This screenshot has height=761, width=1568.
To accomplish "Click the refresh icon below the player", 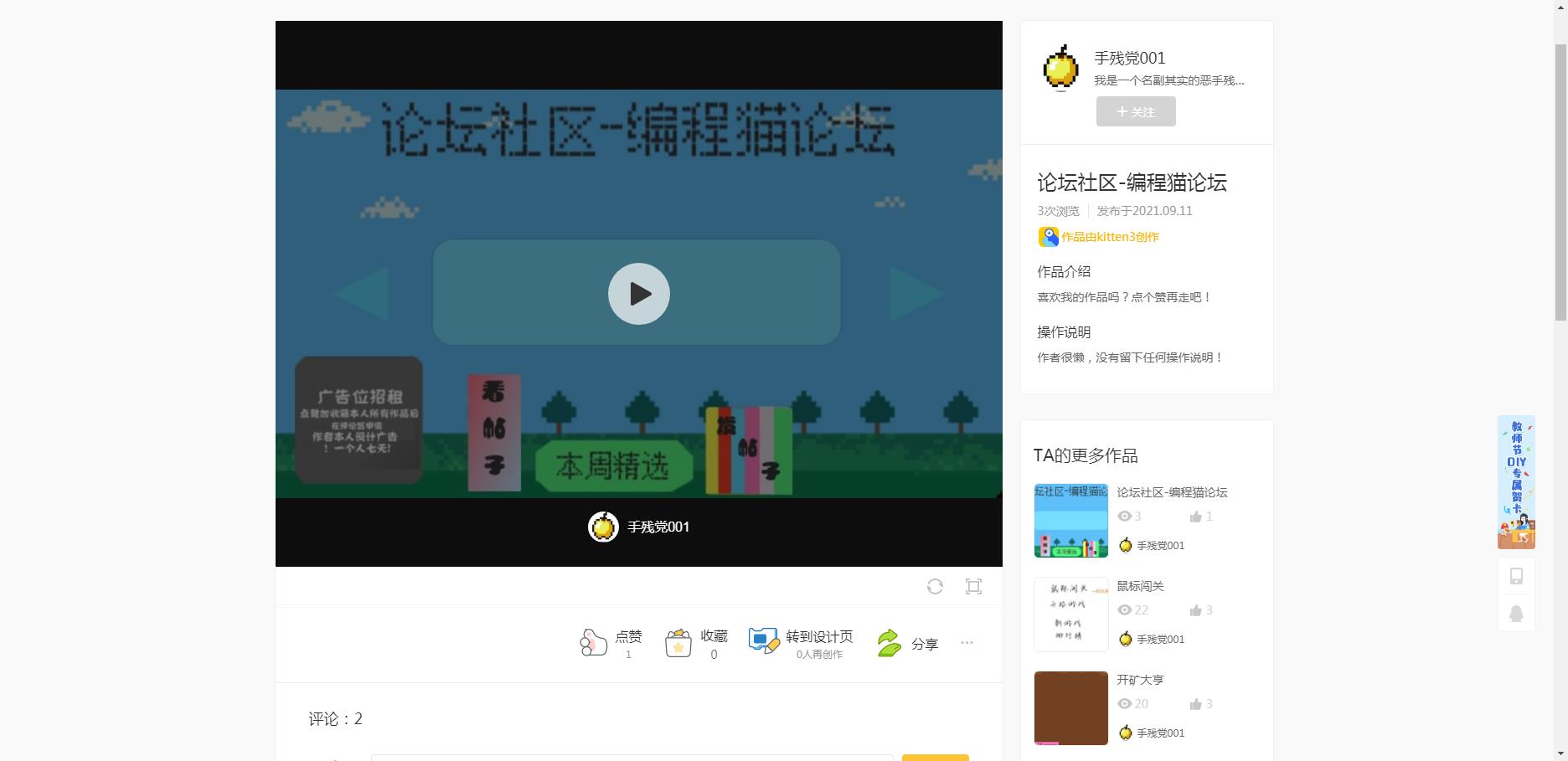I will click(935, 587).
